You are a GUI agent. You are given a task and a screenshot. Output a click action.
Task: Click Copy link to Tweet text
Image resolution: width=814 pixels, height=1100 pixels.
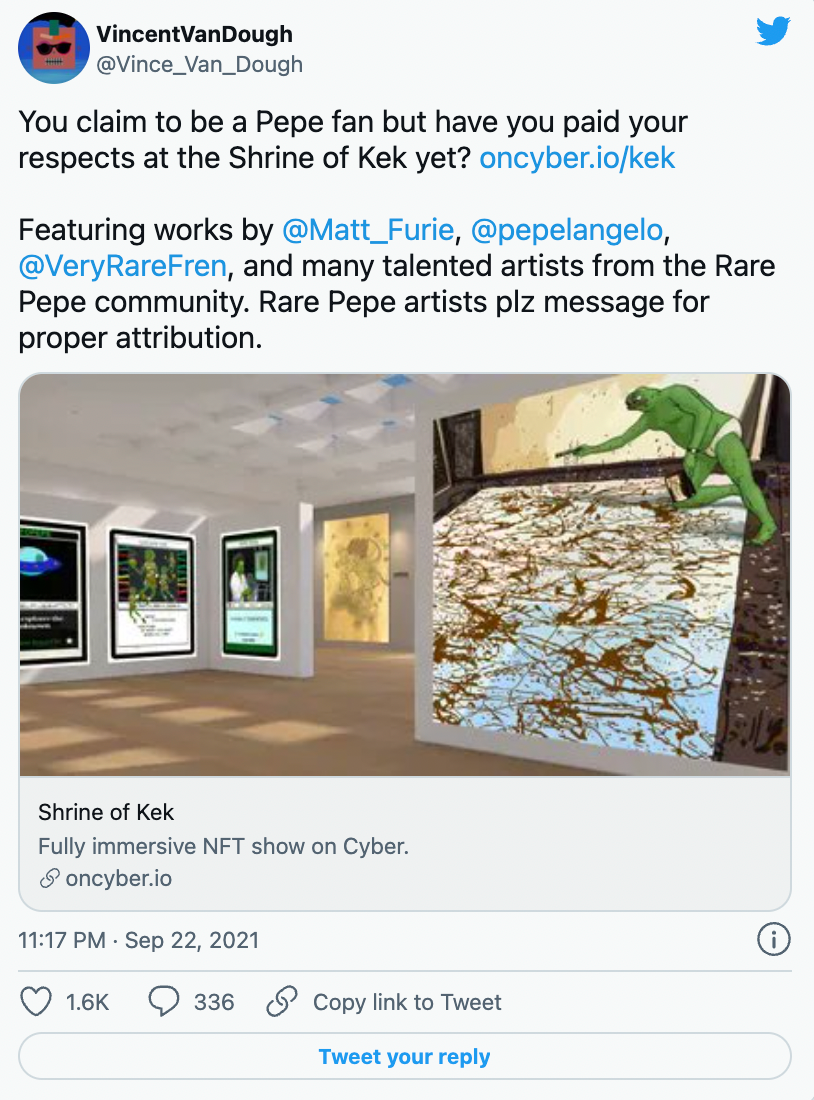[407, 1002]
